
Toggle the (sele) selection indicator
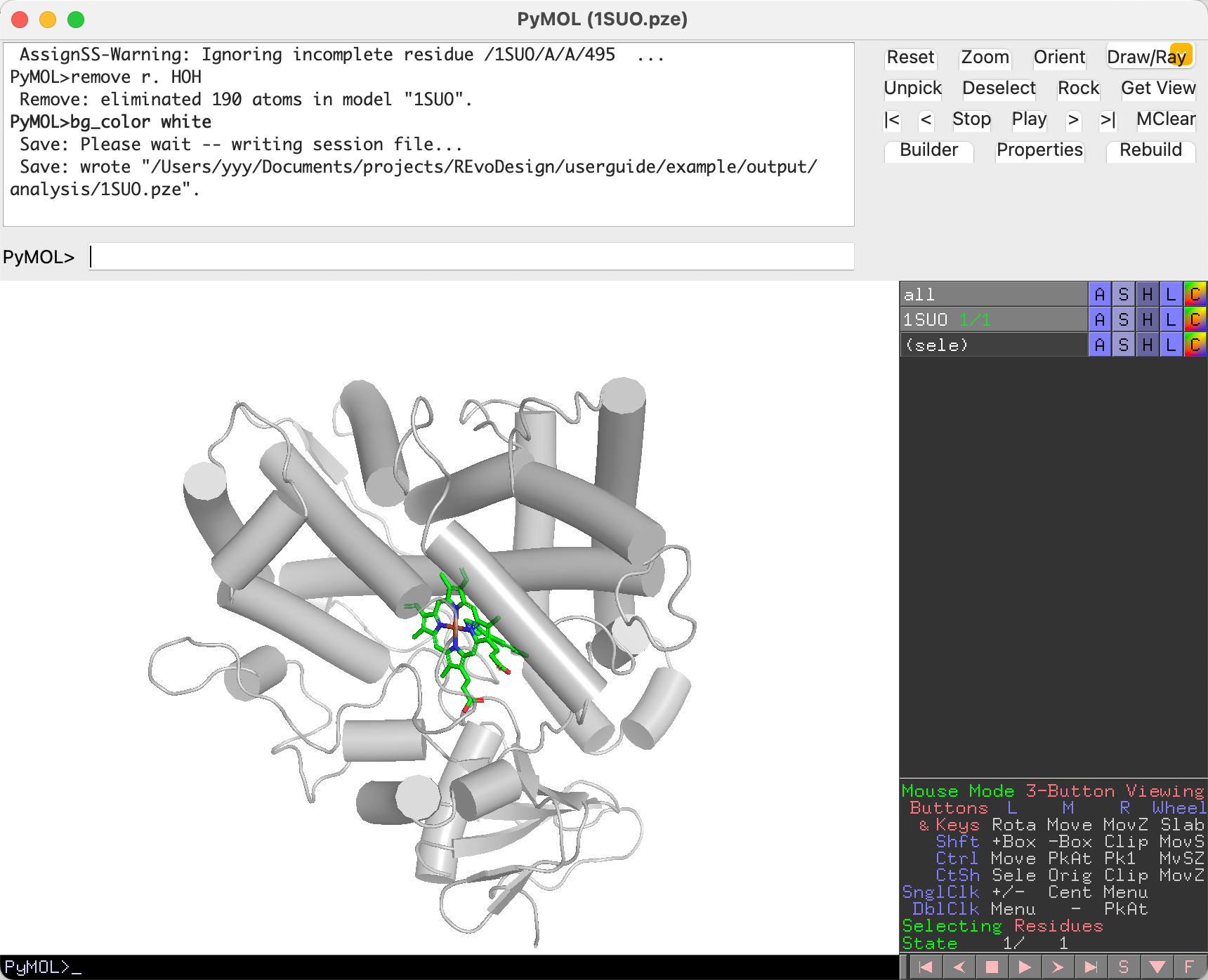[x=993, y=345]
